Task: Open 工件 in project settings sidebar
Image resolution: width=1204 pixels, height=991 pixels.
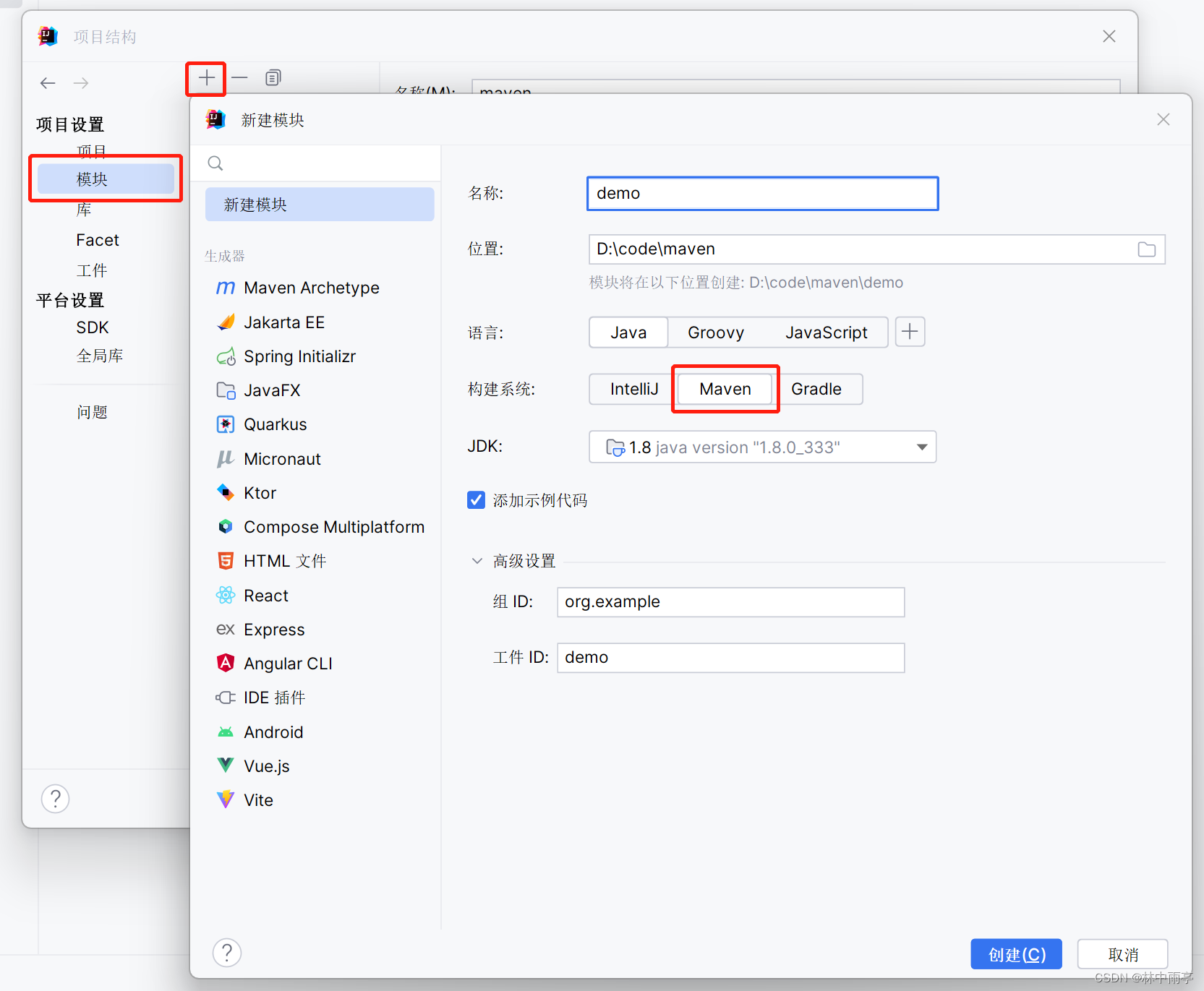Action: coord(92,270)
